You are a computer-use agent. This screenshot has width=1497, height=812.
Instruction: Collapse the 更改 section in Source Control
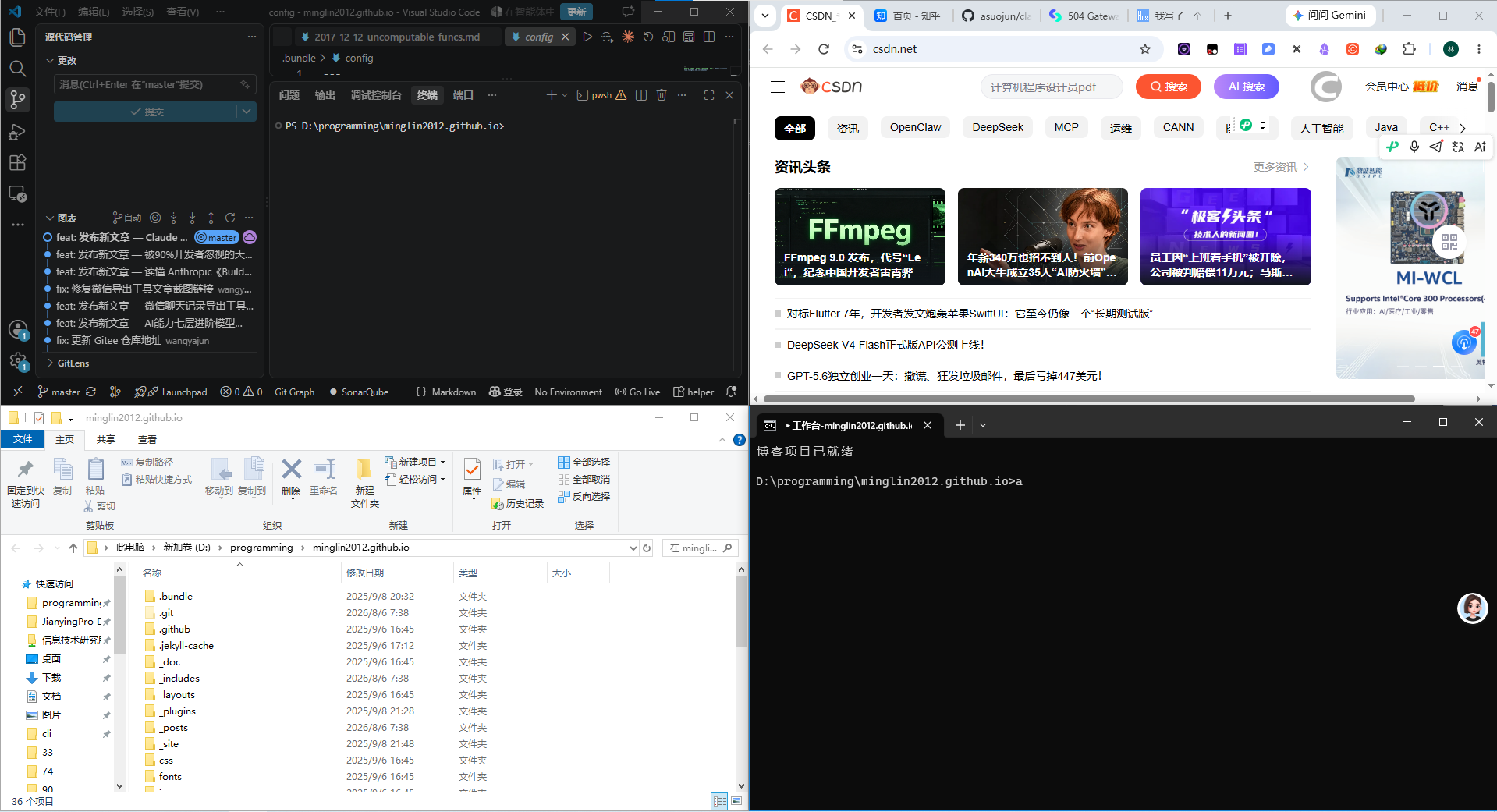tap(50, 60)
